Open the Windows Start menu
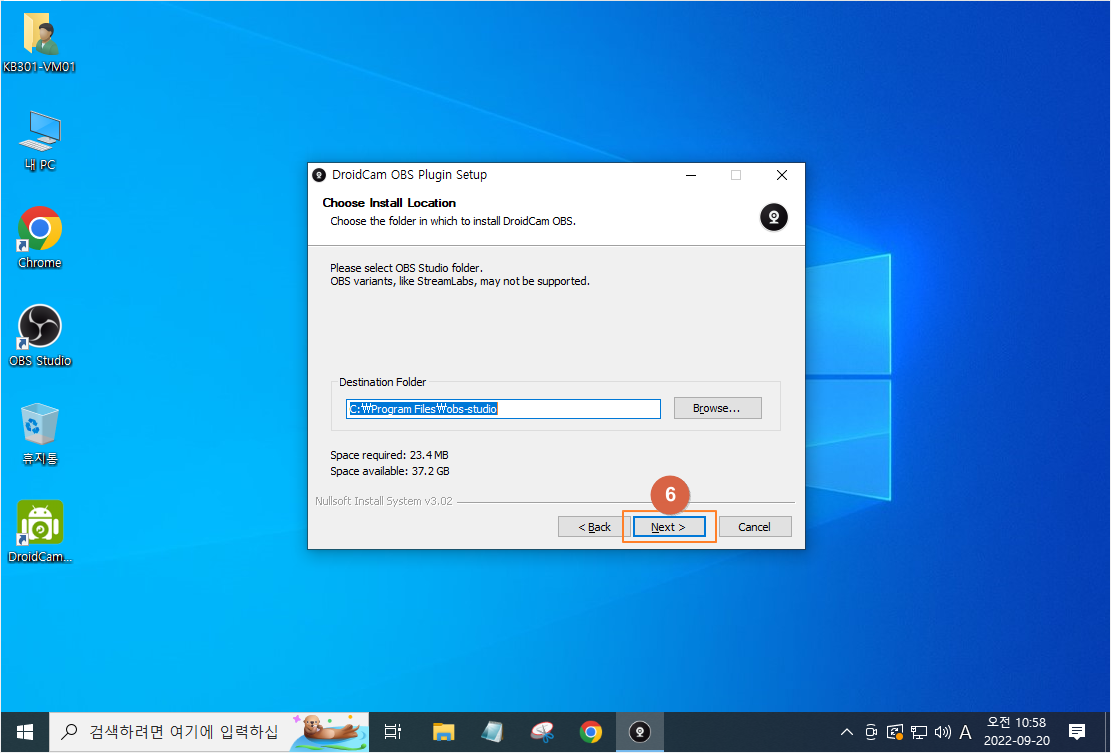This screenshot has height=753, width=1111. coord(25,732)
